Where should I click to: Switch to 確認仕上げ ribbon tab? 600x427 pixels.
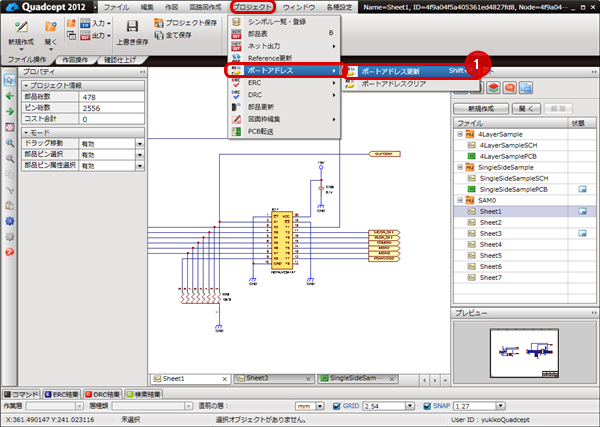click(x=120, y=60)
